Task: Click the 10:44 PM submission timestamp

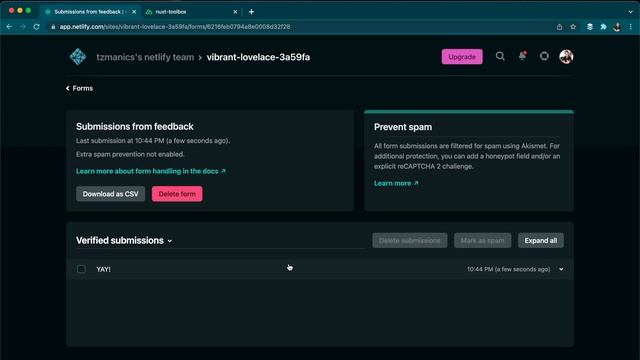Action: pyautogui.click(x=509, y=269)
